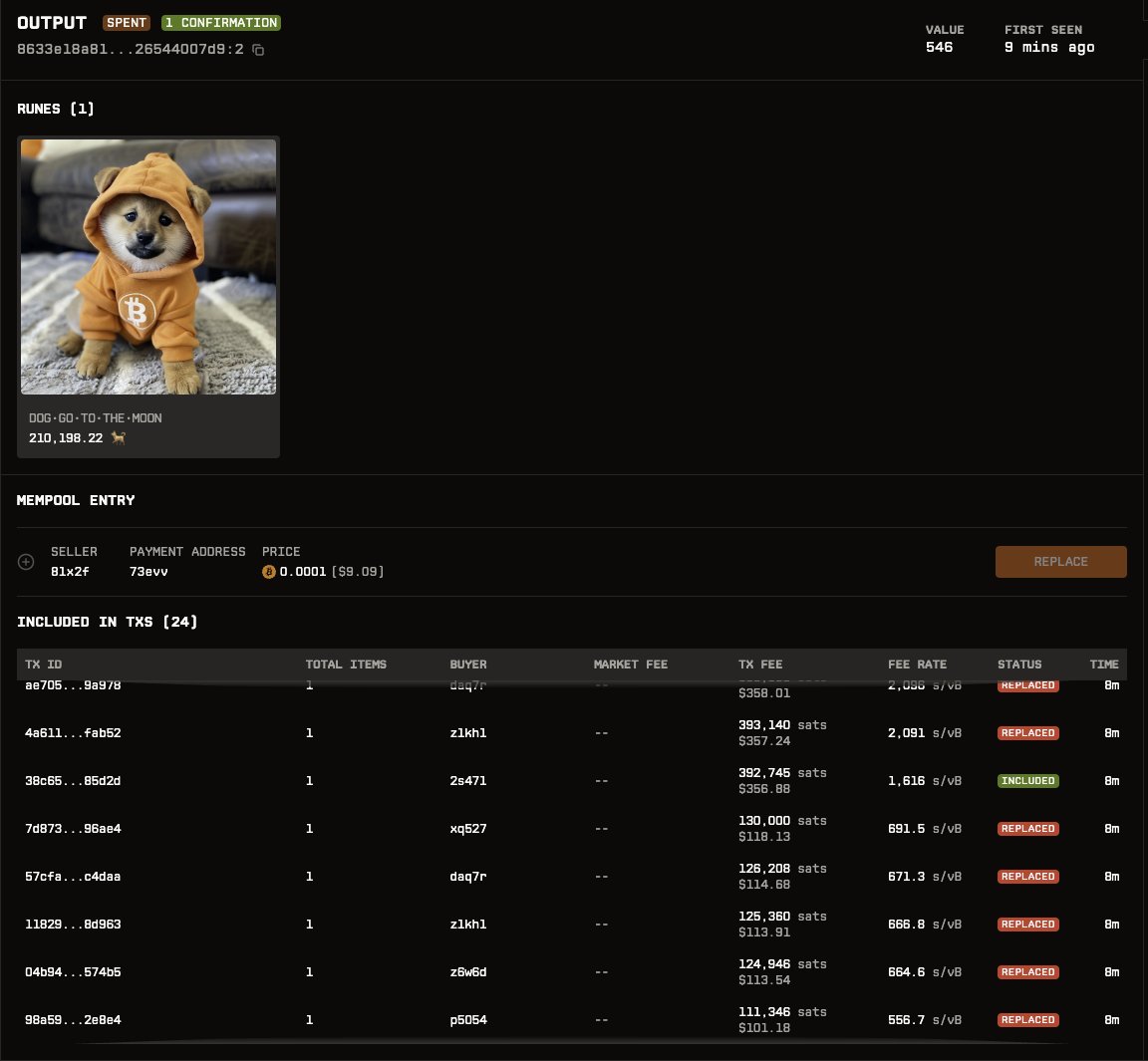Image resolution: width=1148 pixels, height=1061 pixels.
Task: Click the SPENT status badge
Action: click(x=126, y=23)
